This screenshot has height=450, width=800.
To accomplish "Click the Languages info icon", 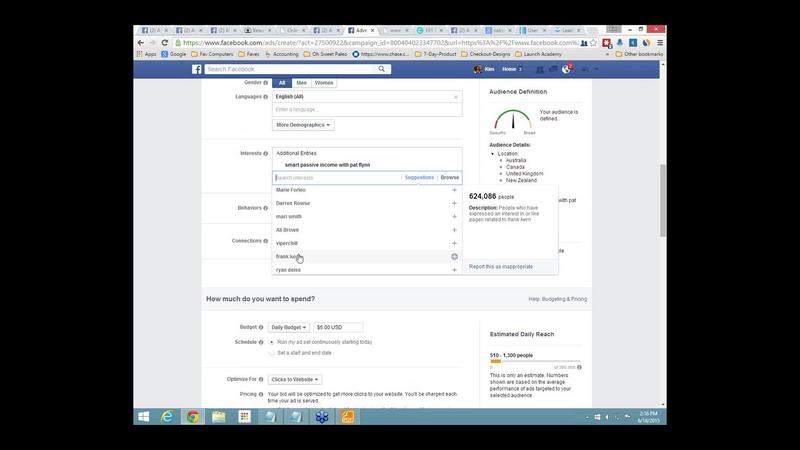I will coord(265,97).
